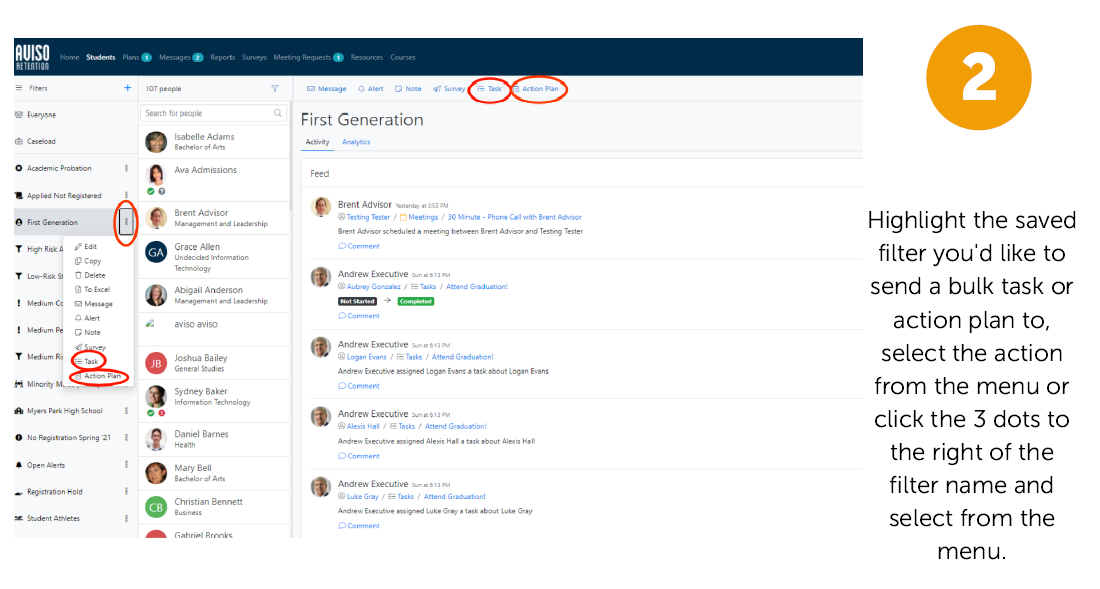Switch to the Activity tab
Viewport: 1100px width, 589px height.
tap(317, 142)
